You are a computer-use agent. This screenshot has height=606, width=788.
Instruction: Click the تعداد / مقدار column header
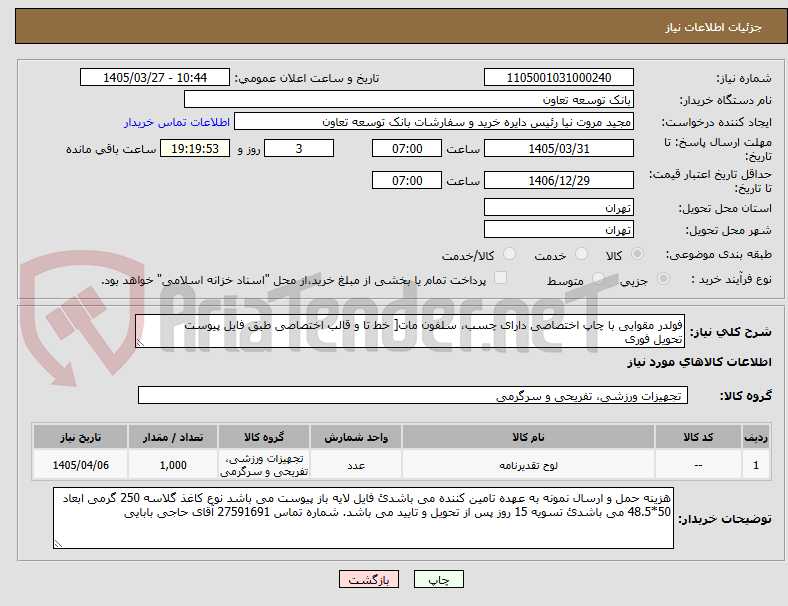click(173, 437)
